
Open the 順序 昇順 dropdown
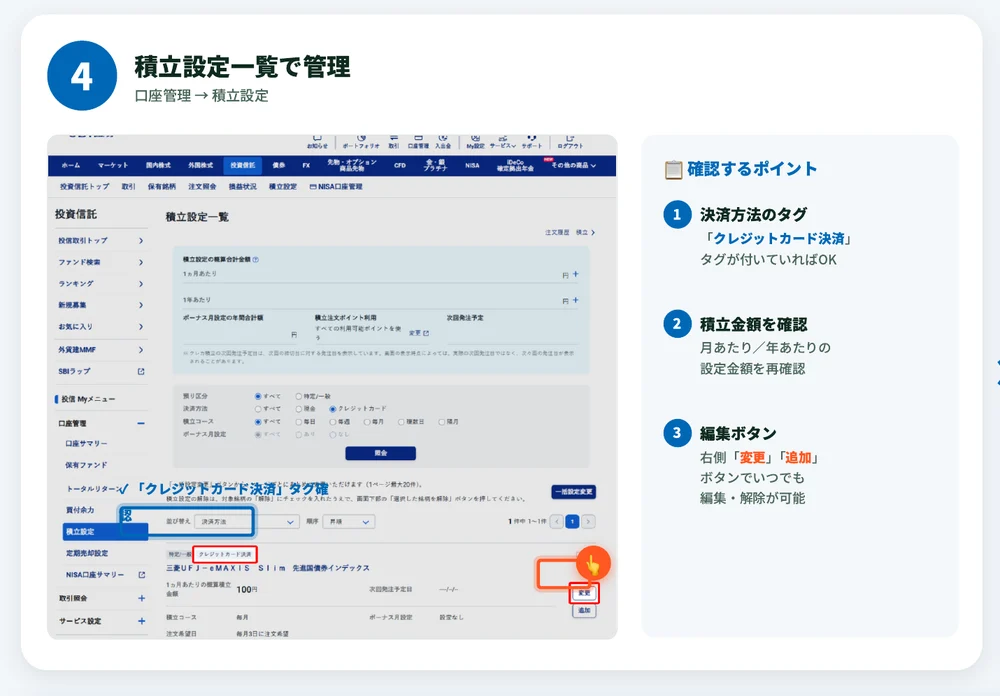[x=349, y=522]
